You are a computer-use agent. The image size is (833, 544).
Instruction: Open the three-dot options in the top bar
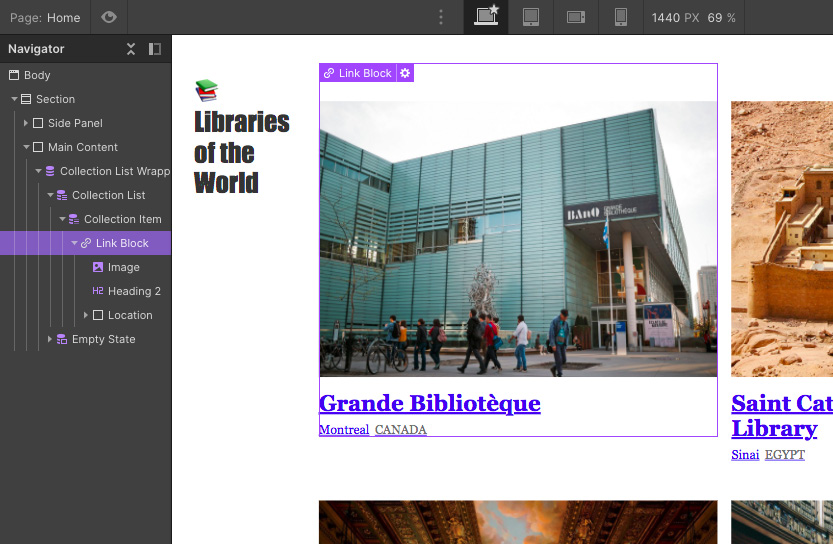(440, 18)
